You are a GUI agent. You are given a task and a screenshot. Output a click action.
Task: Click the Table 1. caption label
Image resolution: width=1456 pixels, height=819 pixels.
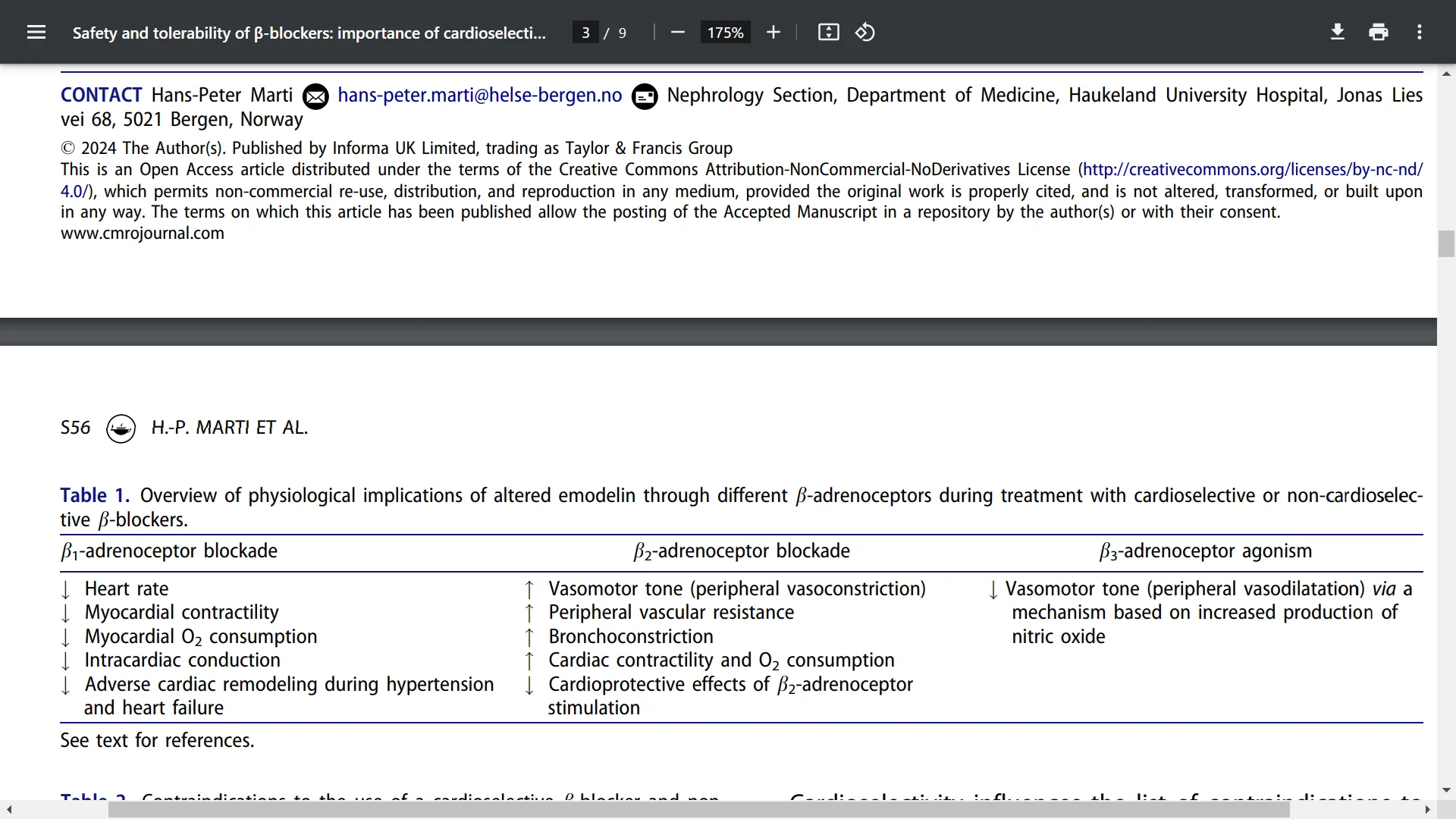(95, 495)
